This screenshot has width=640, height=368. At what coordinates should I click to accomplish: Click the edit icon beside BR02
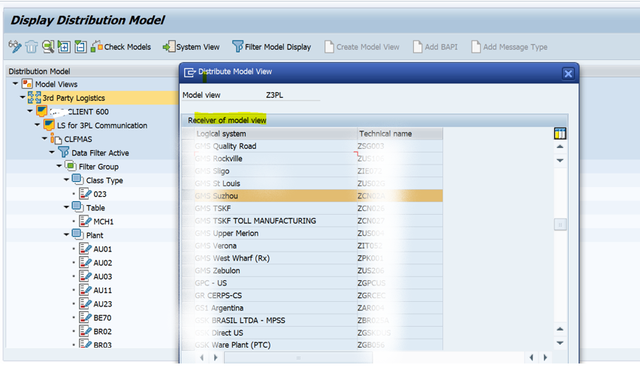click(85, 331)
